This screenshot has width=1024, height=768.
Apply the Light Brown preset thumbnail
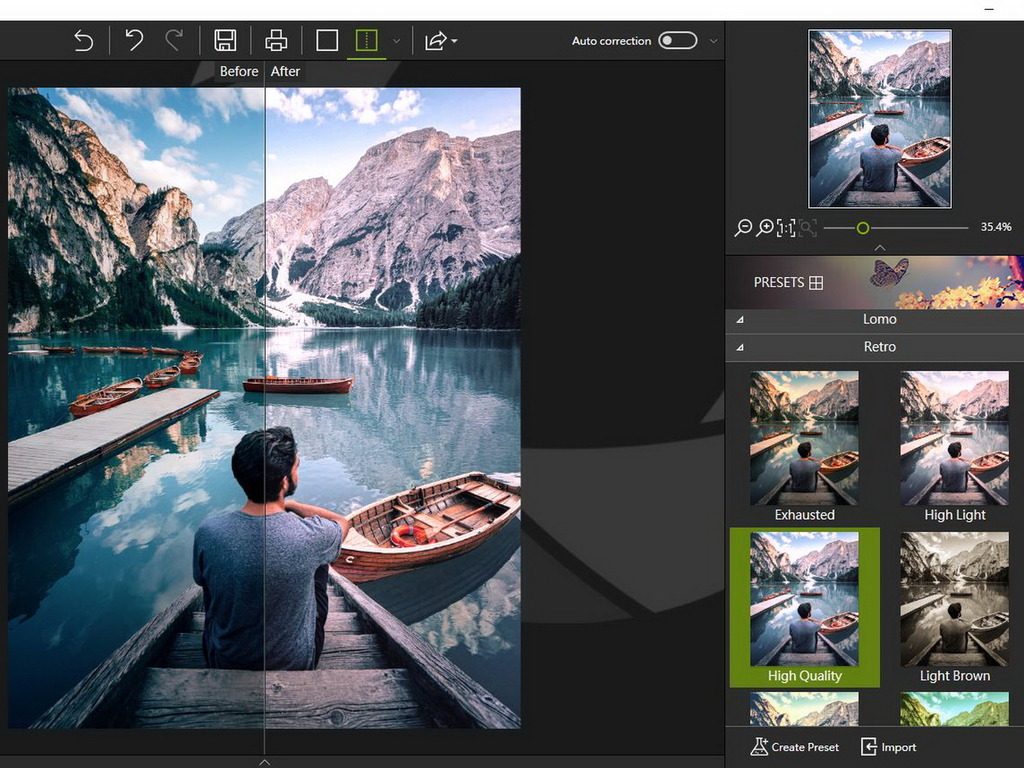954,600
